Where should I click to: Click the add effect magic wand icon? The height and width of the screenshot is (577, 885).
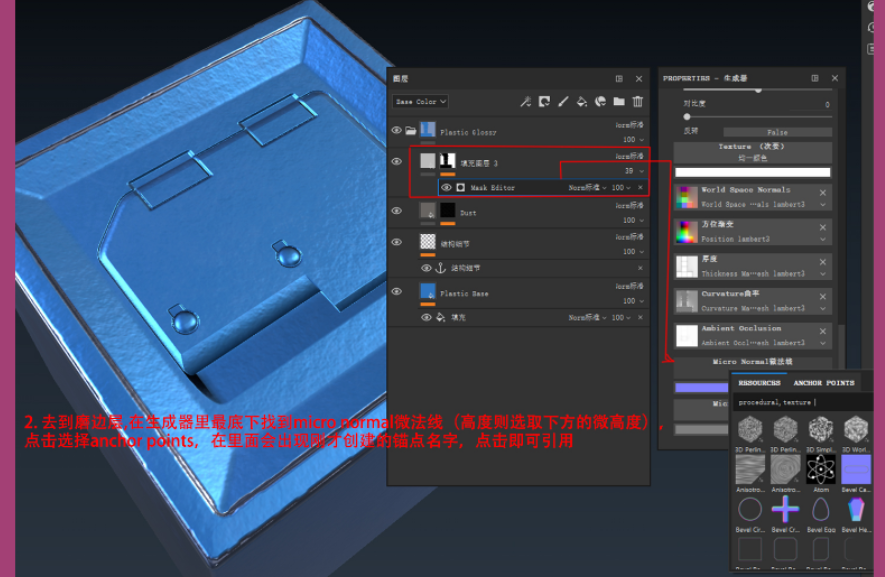(x=525, y=102)
